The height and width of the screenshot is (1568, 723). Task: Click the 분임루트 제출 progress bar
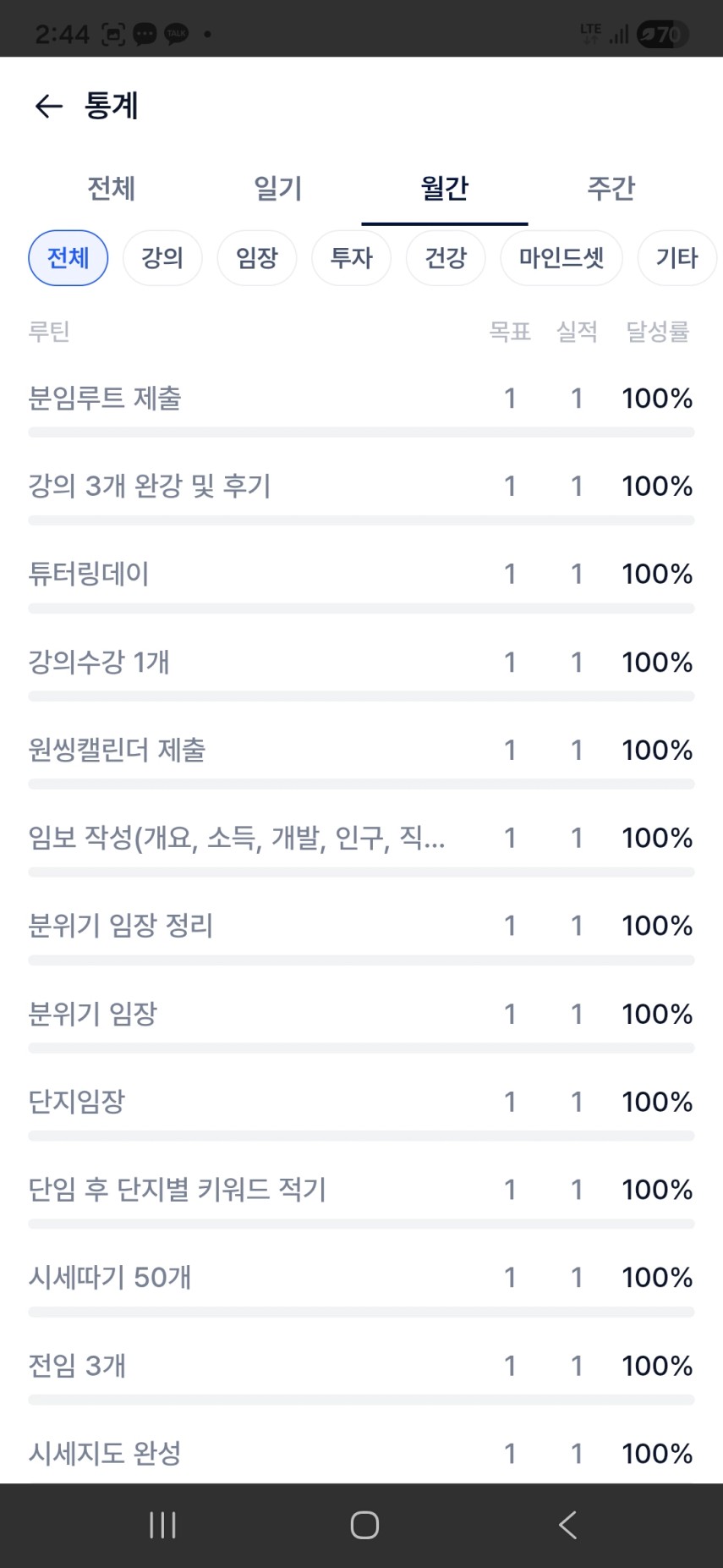[361, 432]
